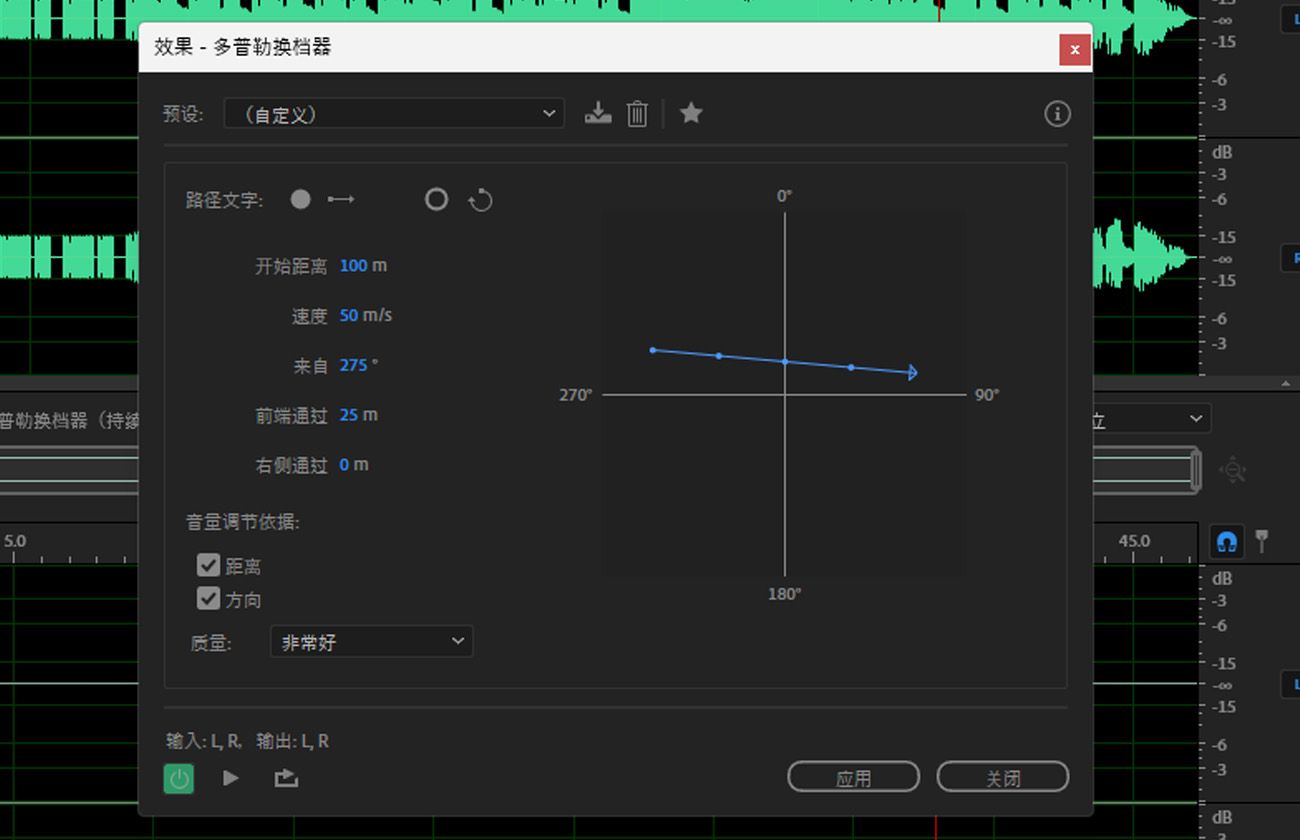The width and height of the screenshot is (1300, 840).
Task: Uncheck the 距离 volume adjustment checkbox
Action: tap(208, 565)
